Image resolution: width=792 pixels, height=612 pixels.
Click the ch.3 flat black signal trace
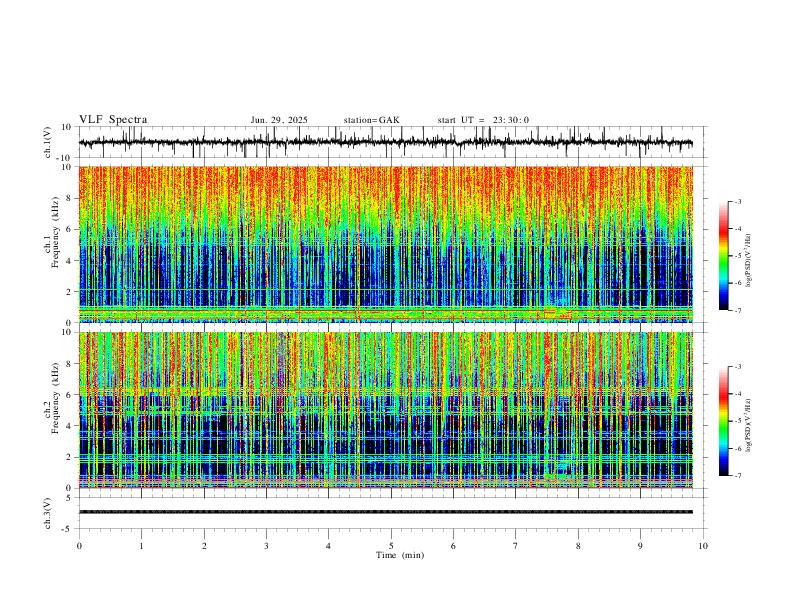[x=385, y=512]
